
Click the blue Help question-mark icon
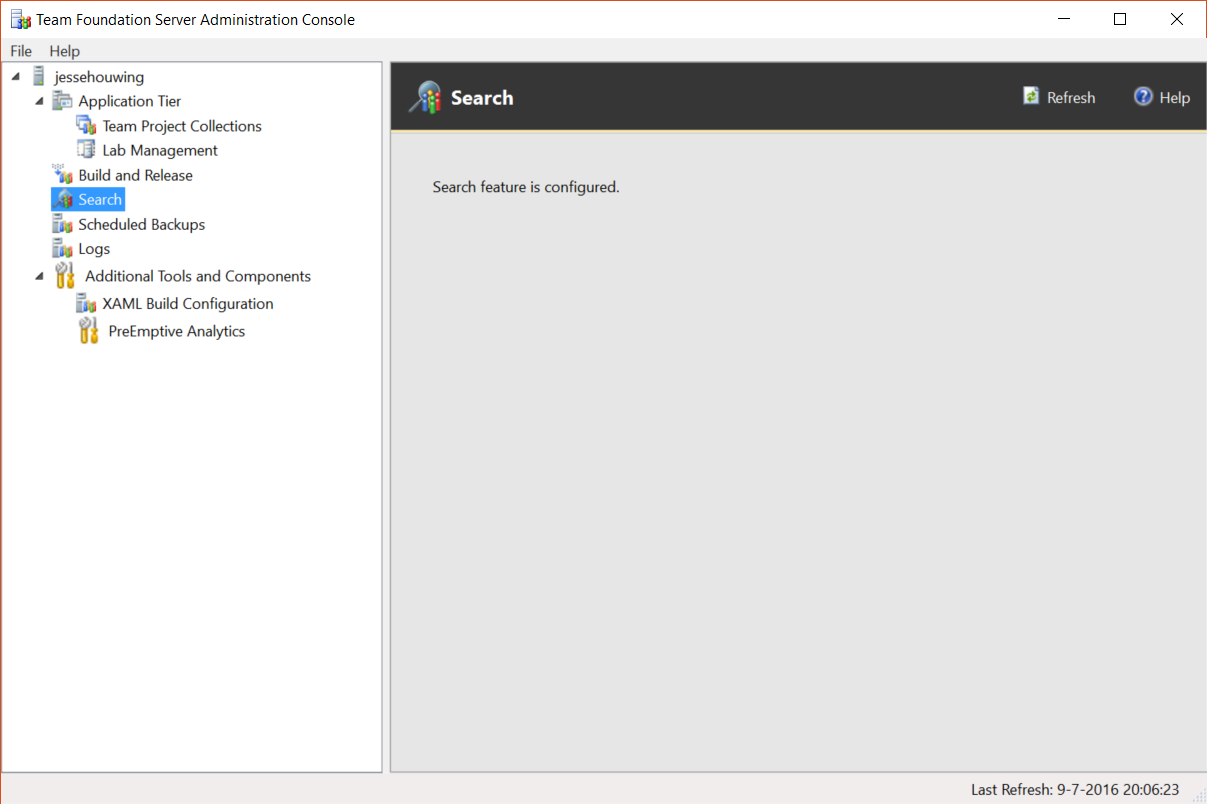click(x=1143, y=96)
